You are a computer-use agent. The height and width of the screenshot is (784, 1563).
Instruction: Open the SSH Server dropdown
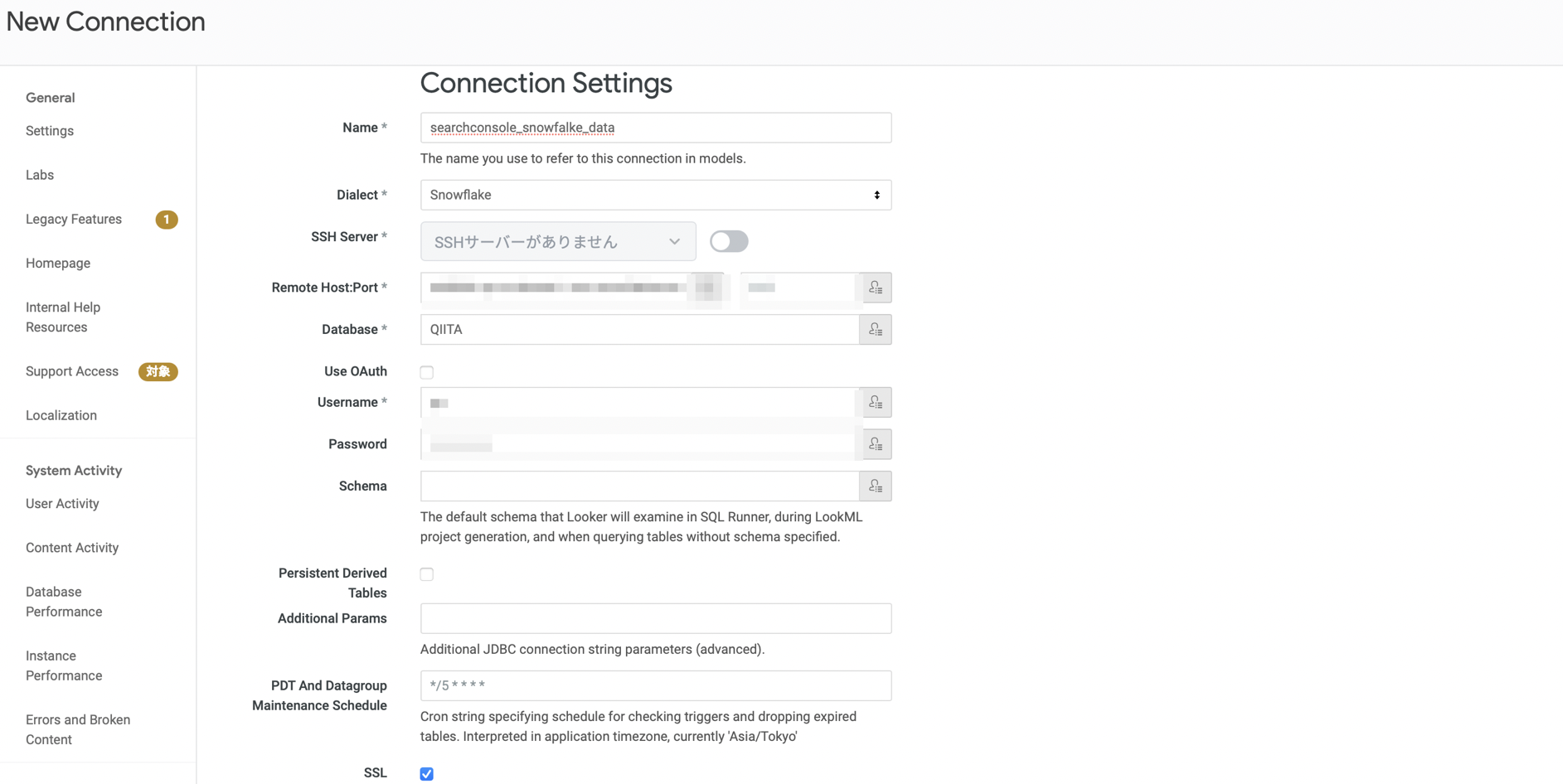(x=558, y=241)
